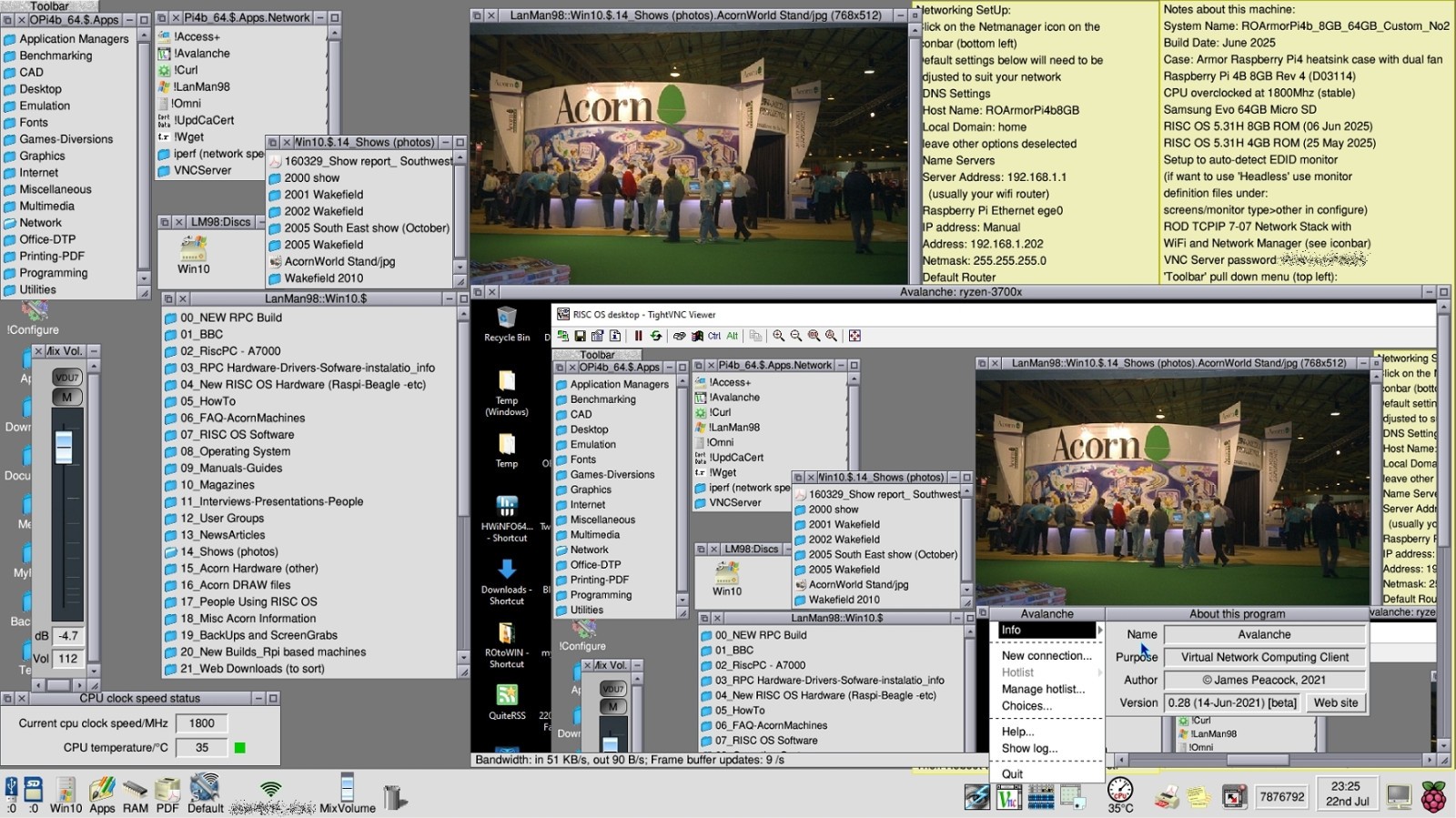The image size is (1456, 818).
Task: Show TightVNC connection info icon
Action: pyautogui.click(x=615, y=336)
